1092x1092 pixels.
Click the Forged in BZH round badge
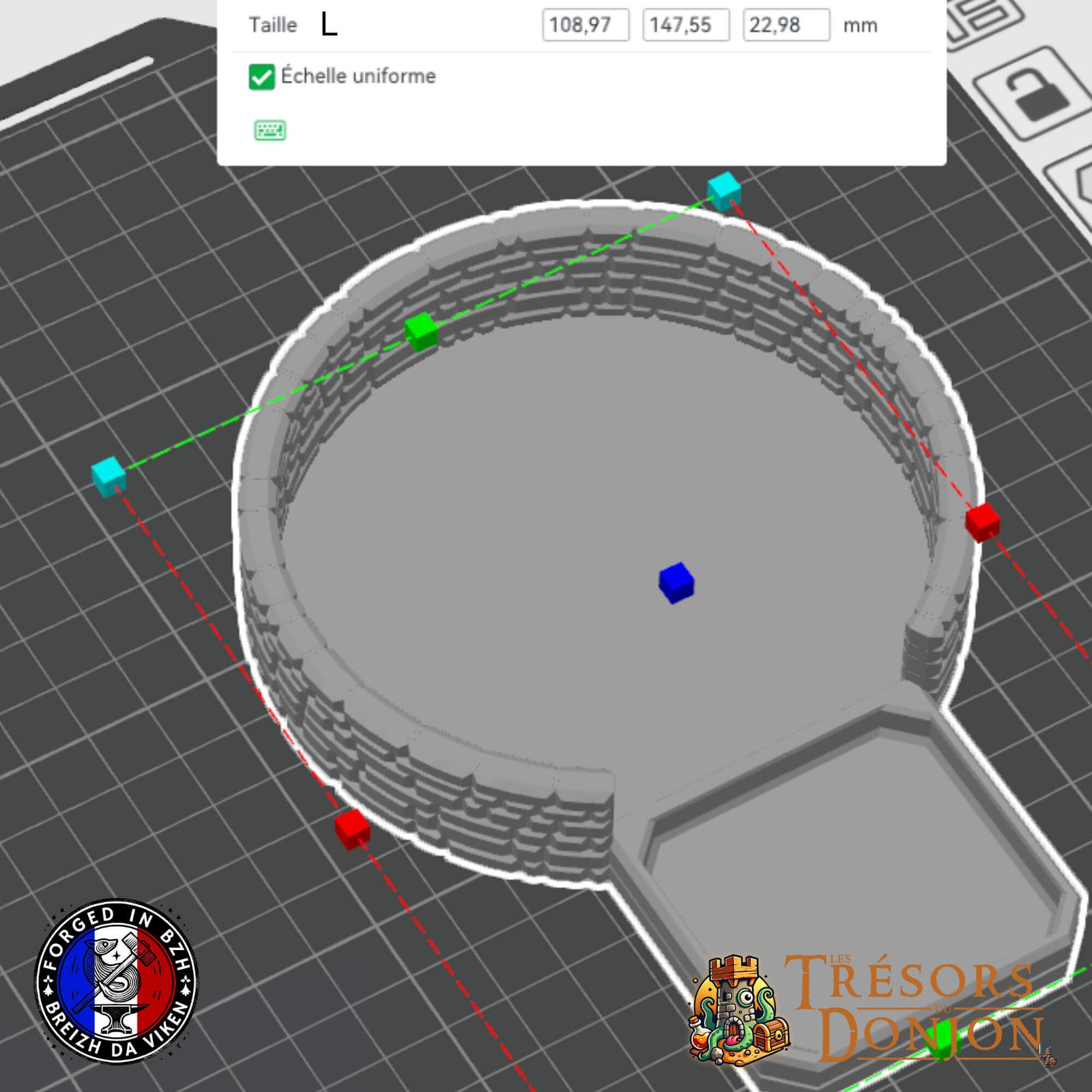[116, 981]
